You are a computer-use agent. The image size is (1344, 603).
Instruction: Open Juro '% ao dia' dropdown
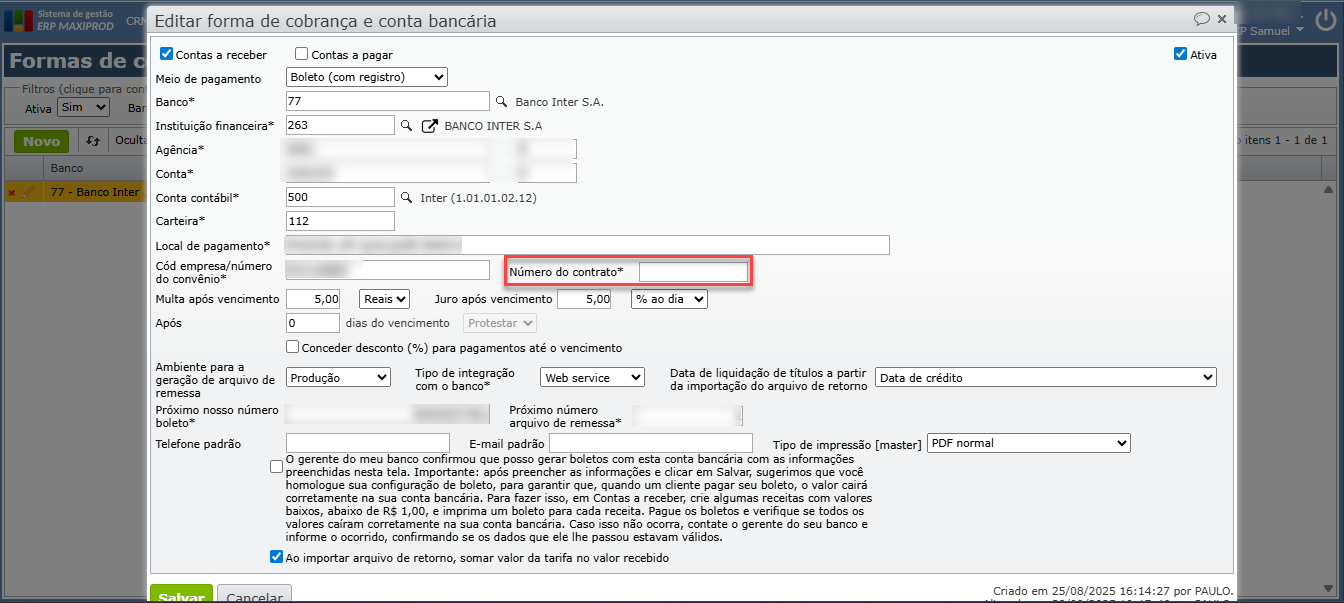pyautogui.click(x=670, y=298)
